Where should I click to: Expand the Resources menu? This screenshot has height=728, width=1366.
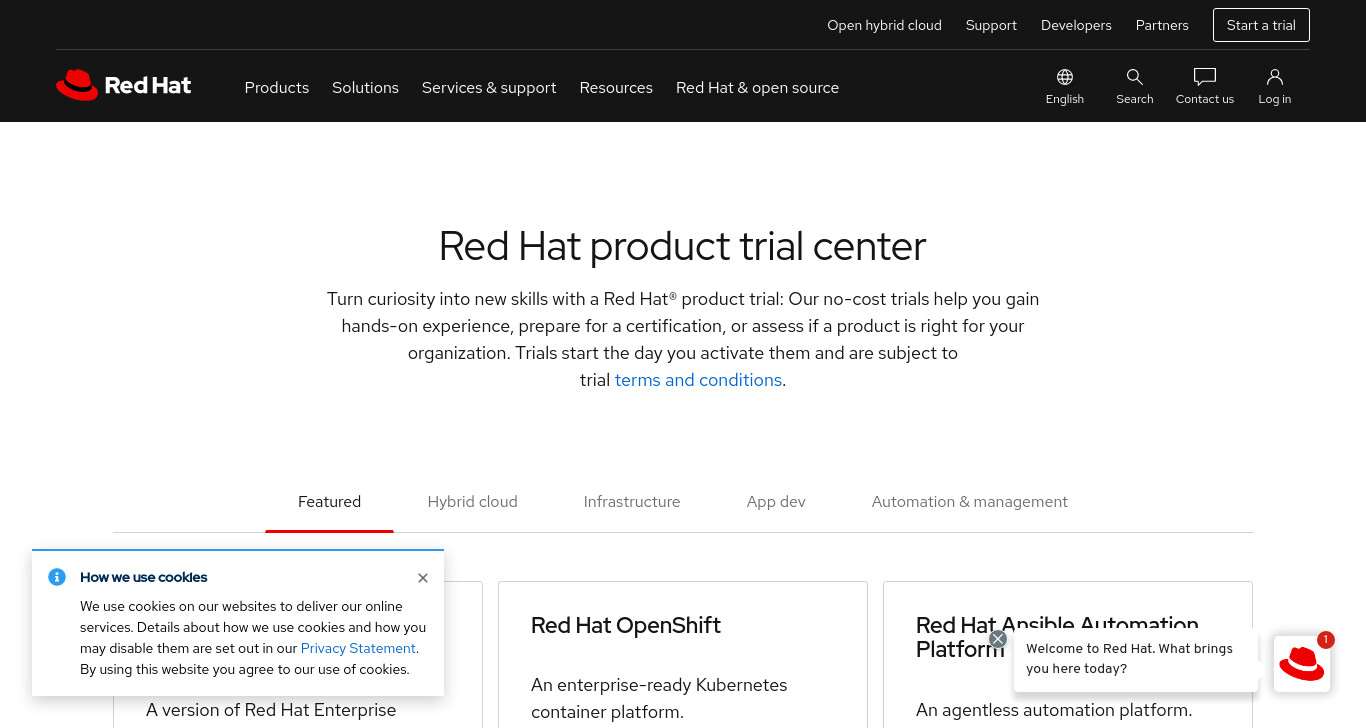[x=616, y=88]
